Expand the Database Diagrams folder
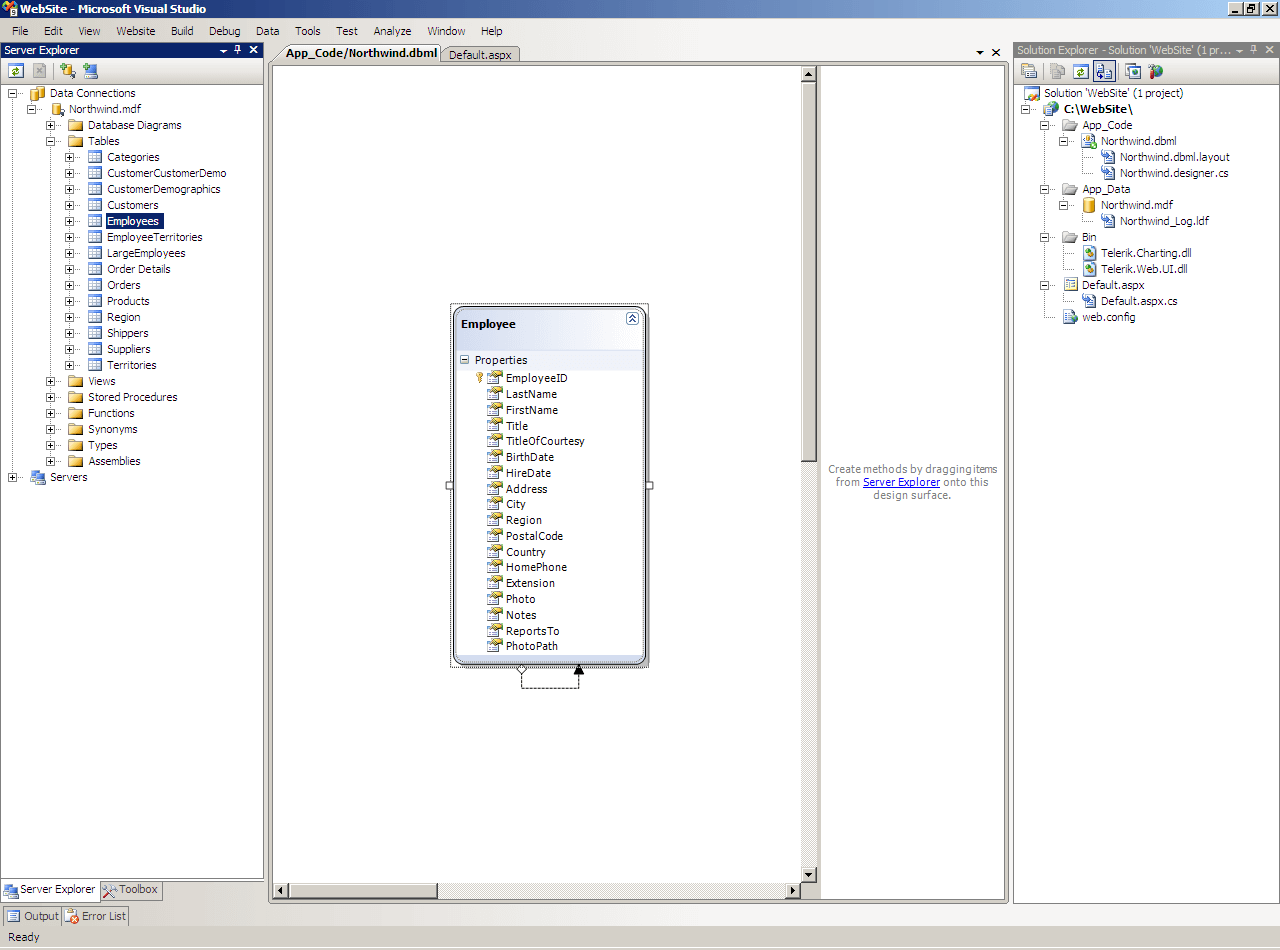 (50, 125)
